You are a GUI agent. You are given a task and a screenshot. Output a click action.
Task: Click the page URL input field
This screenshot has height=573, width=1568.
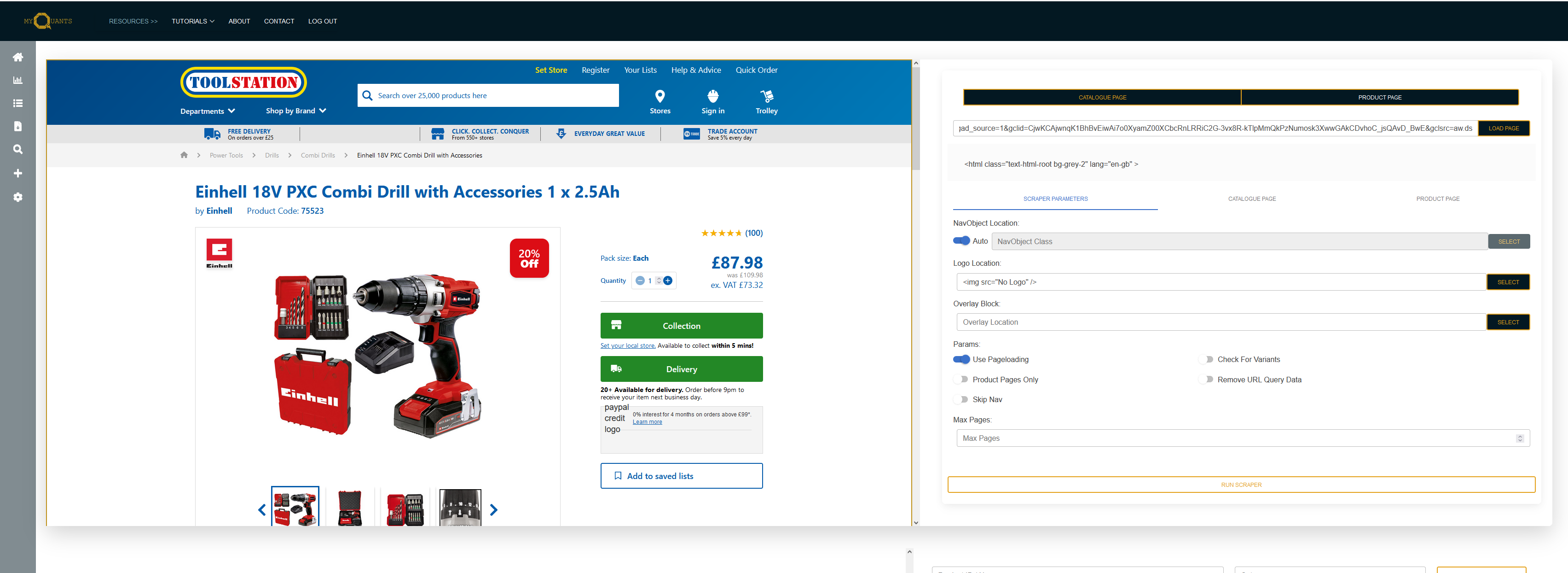pos(1215,129)
